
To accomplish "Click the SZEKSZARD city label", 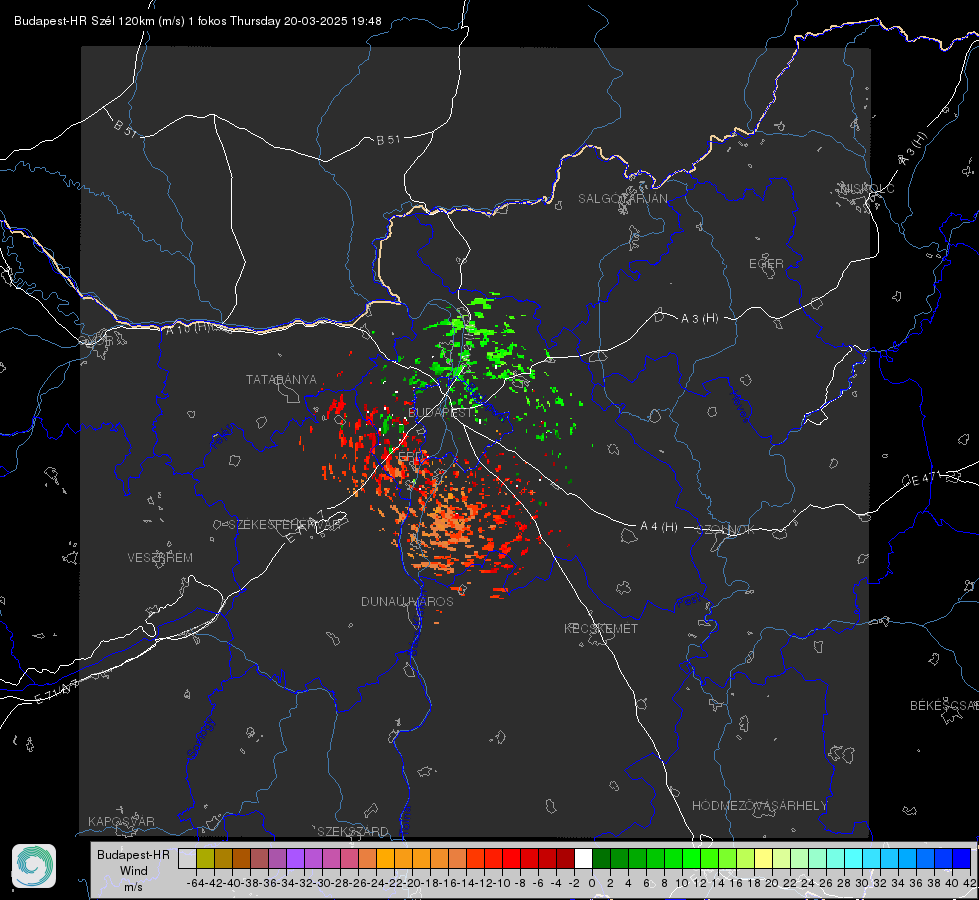I will [x=353, y=831].
